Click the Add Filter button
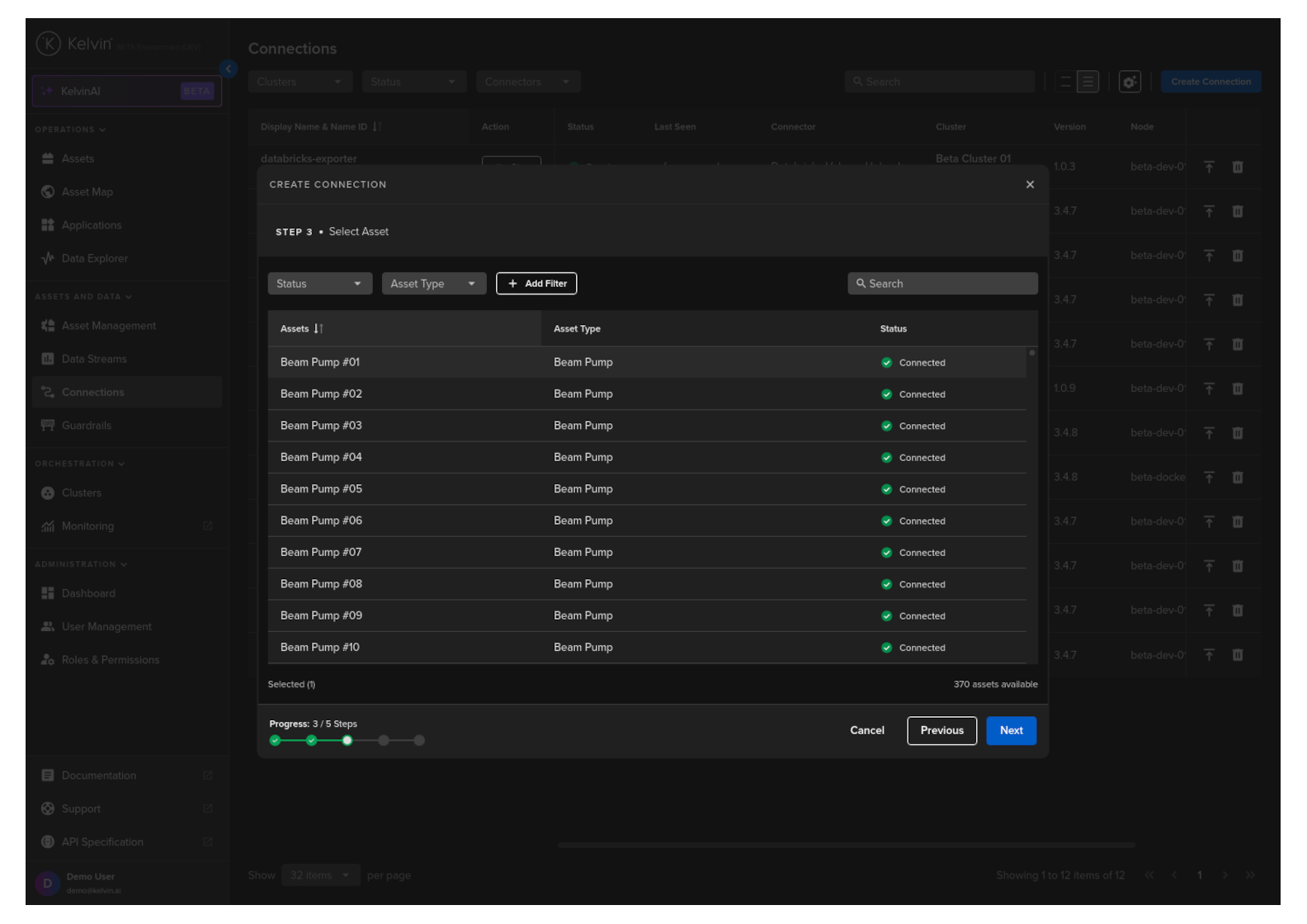1307x924 pixels. point(536,284)
